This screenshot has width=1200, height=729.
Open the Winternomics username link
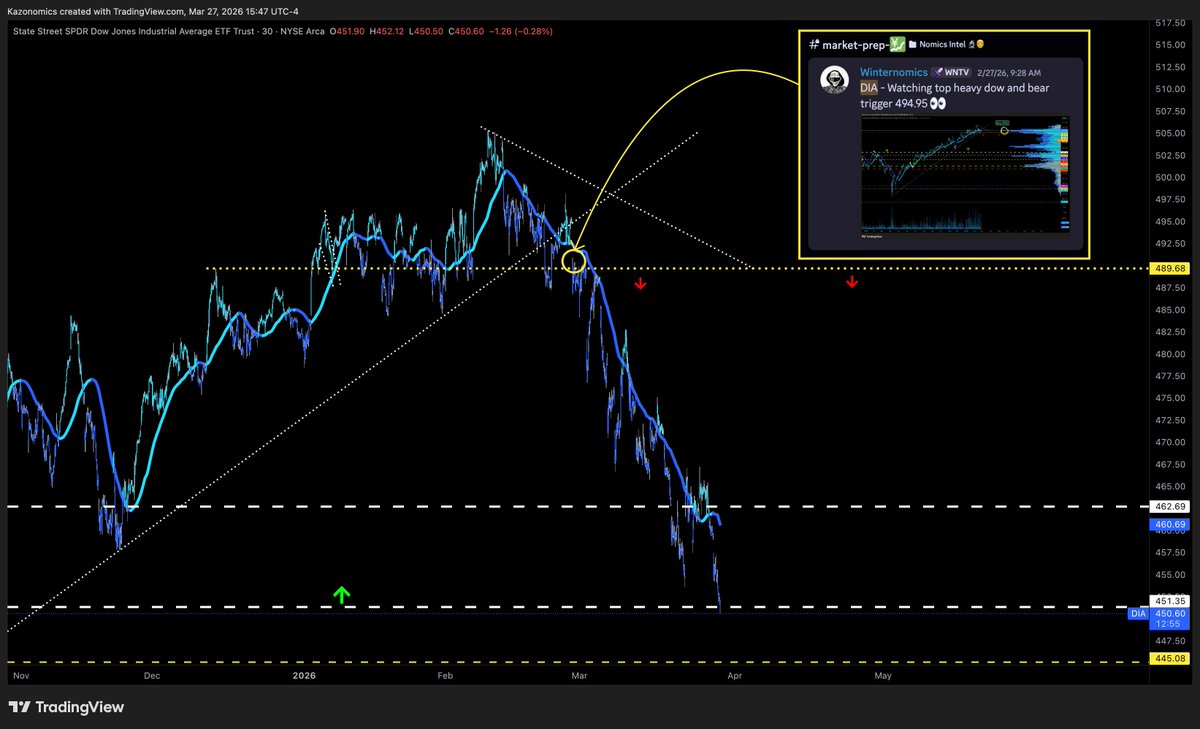[x=894, y=73]
